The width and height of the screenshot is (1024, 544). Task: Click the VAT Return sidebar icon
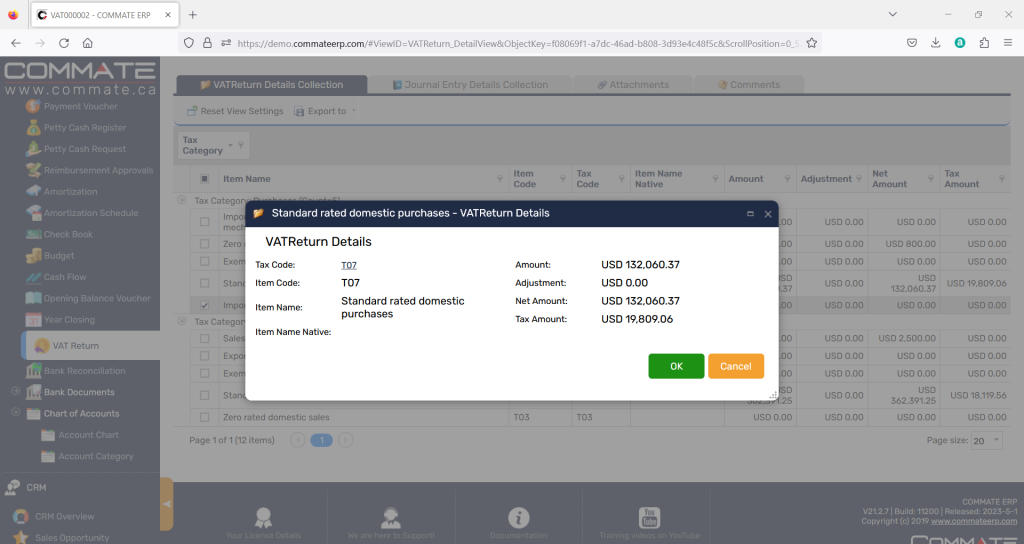pos(42,346)
